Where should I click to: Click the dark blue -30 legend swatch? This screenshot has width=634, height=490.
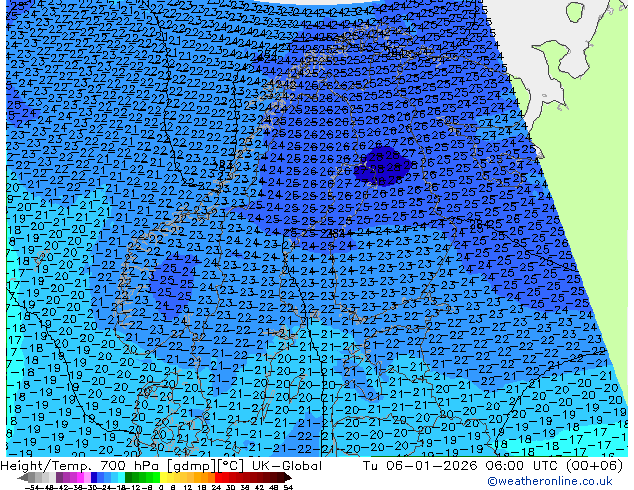coord(94,477)
